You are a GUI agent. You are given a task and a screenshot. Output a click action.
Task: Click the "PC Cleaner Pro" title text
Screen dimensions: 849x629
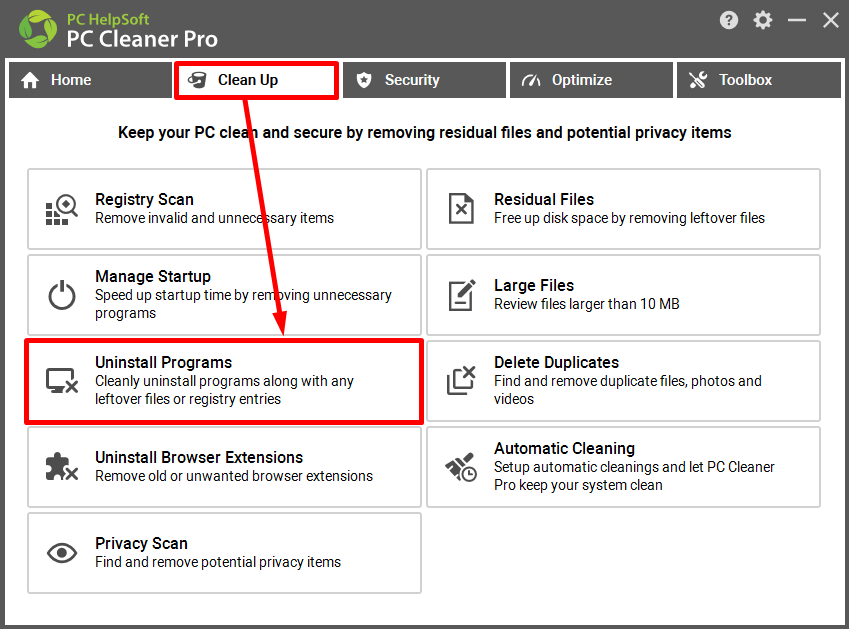coord(142,39)
